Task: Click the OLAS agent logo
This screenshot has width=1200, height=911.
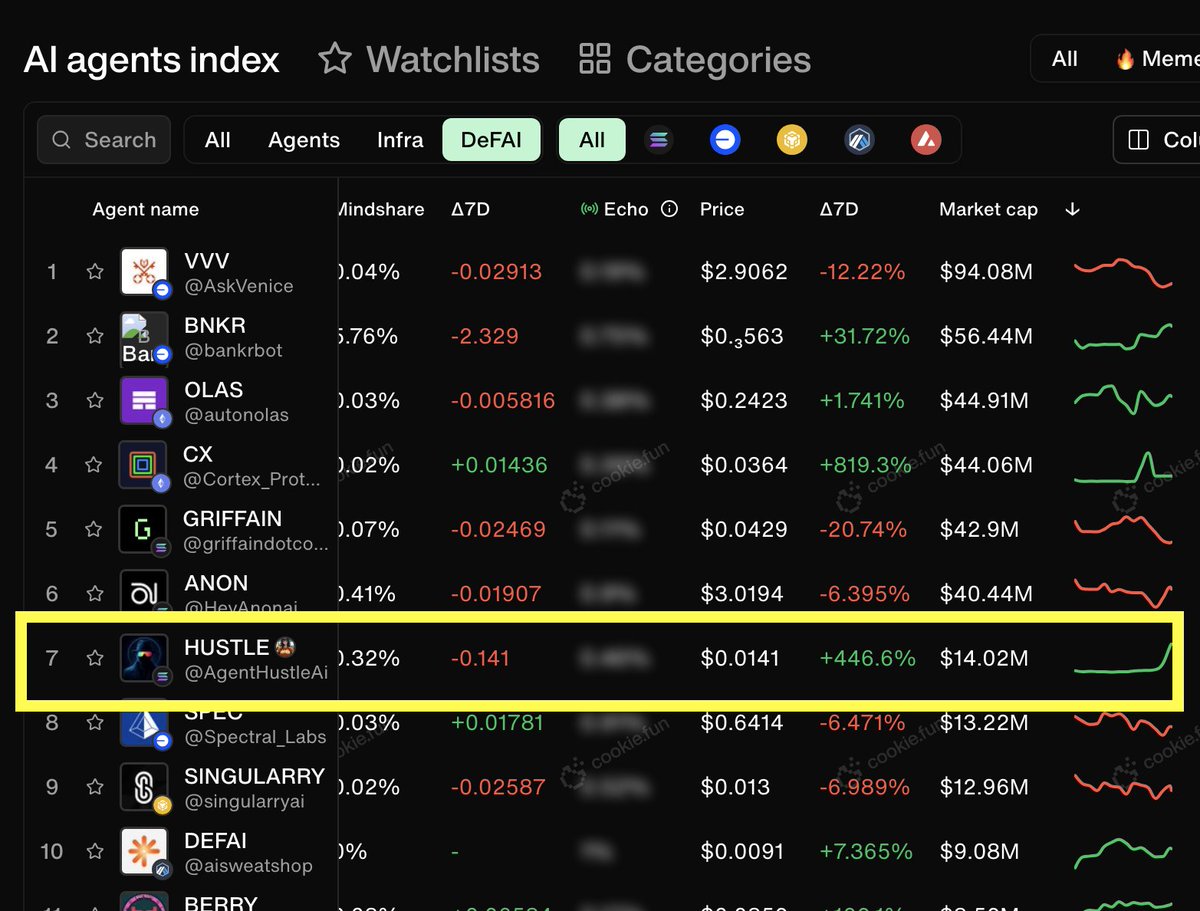Action: (144, 400)
